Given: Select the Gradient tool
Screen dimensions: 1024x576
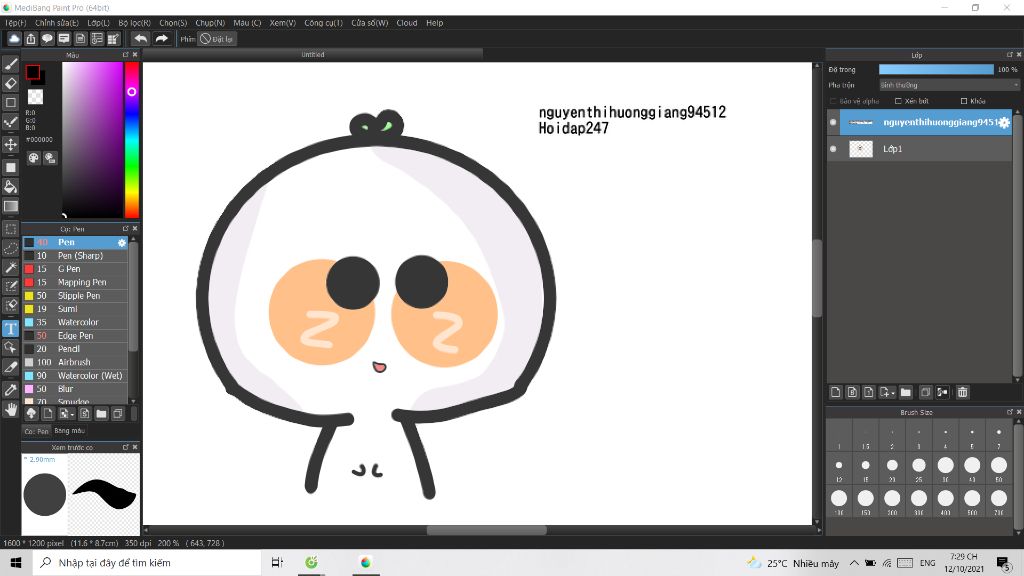Looking at the screenshot, I should tap(10, 206).
